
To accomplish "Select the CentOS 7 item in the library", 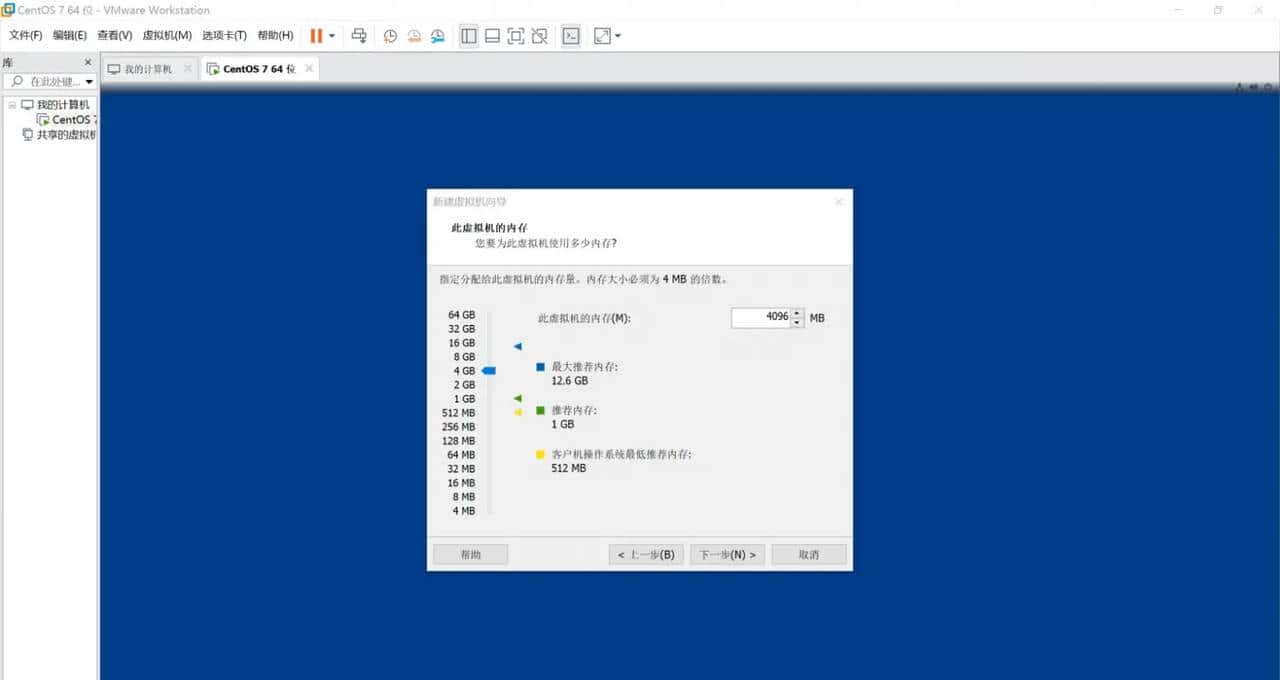I will coord(68,119).
